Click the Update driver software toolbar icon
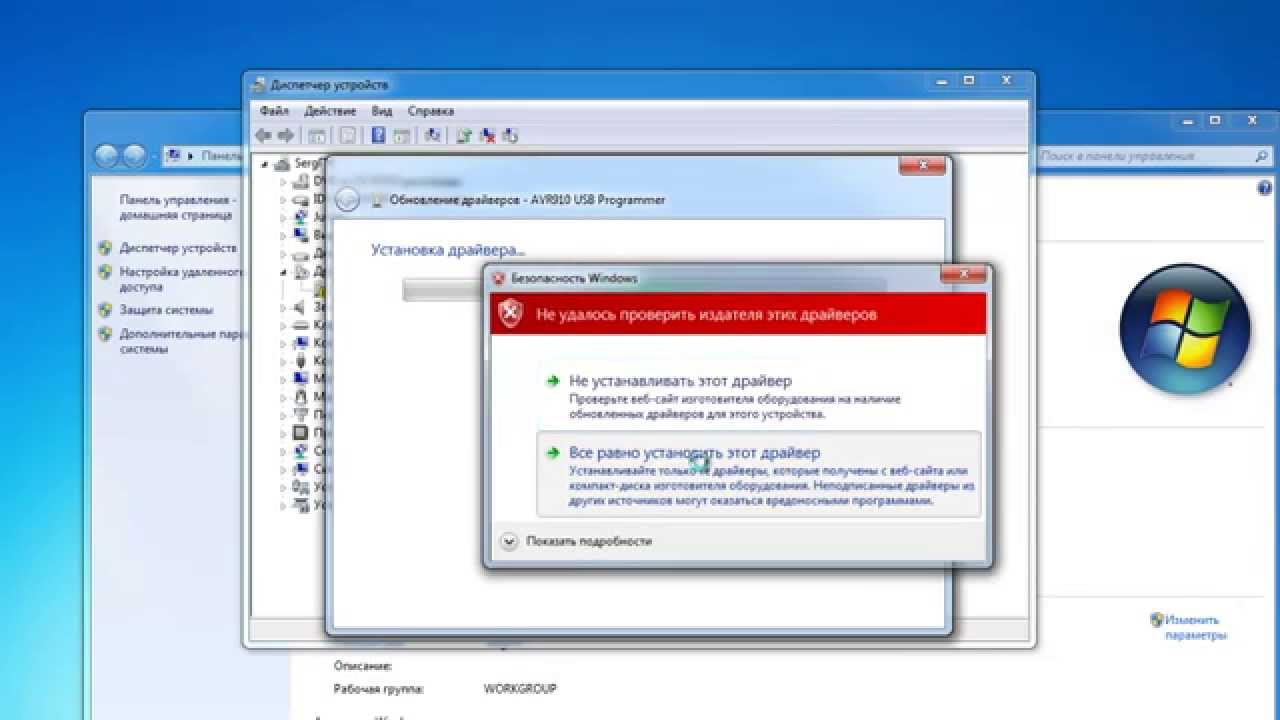 464,135
